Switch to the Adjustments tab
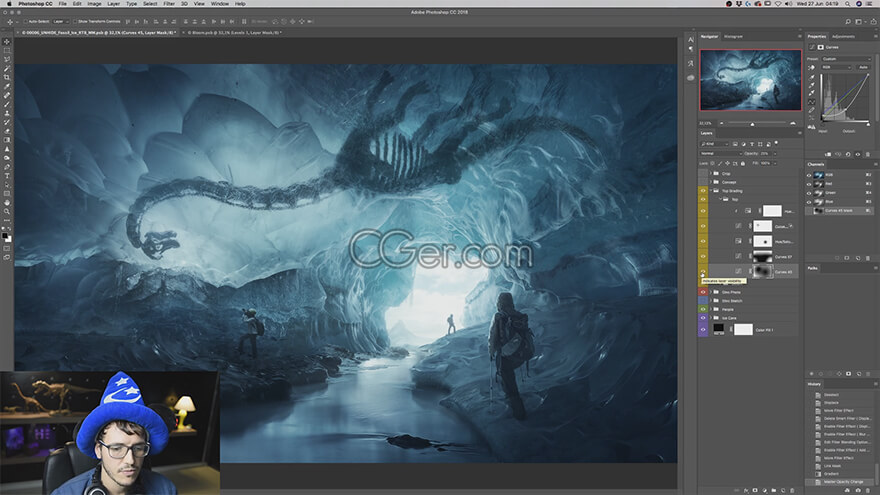Viewport: 880px width, 495px height. (843, 36)
